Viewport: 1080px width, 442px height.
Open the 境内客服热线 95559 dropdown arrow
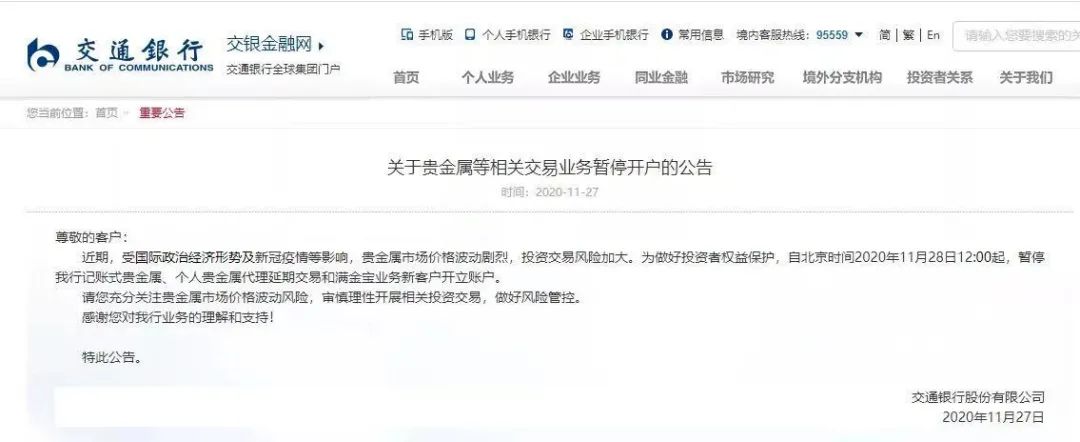[858, 34]
